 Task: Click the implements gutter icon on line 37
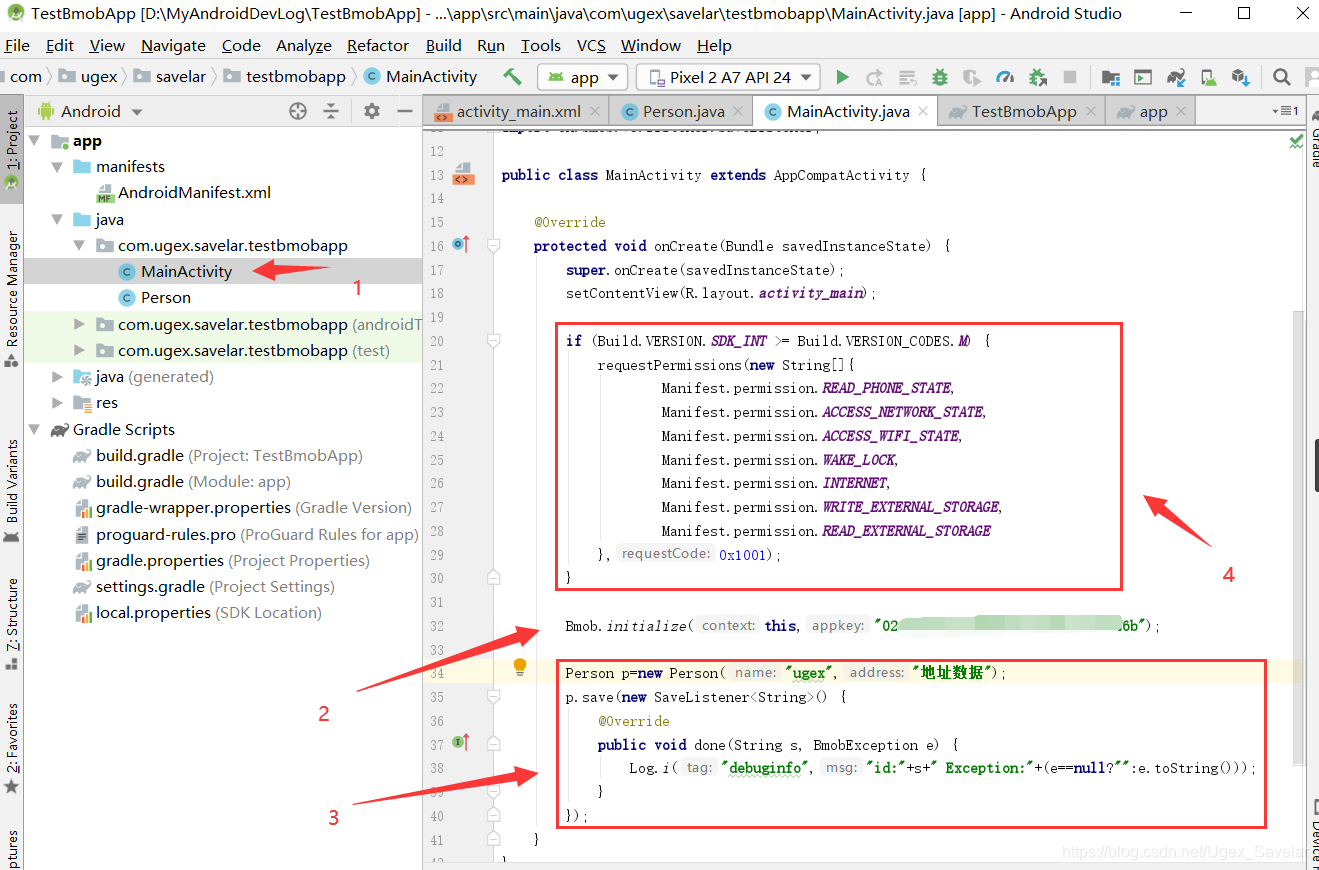click(462, 743)
